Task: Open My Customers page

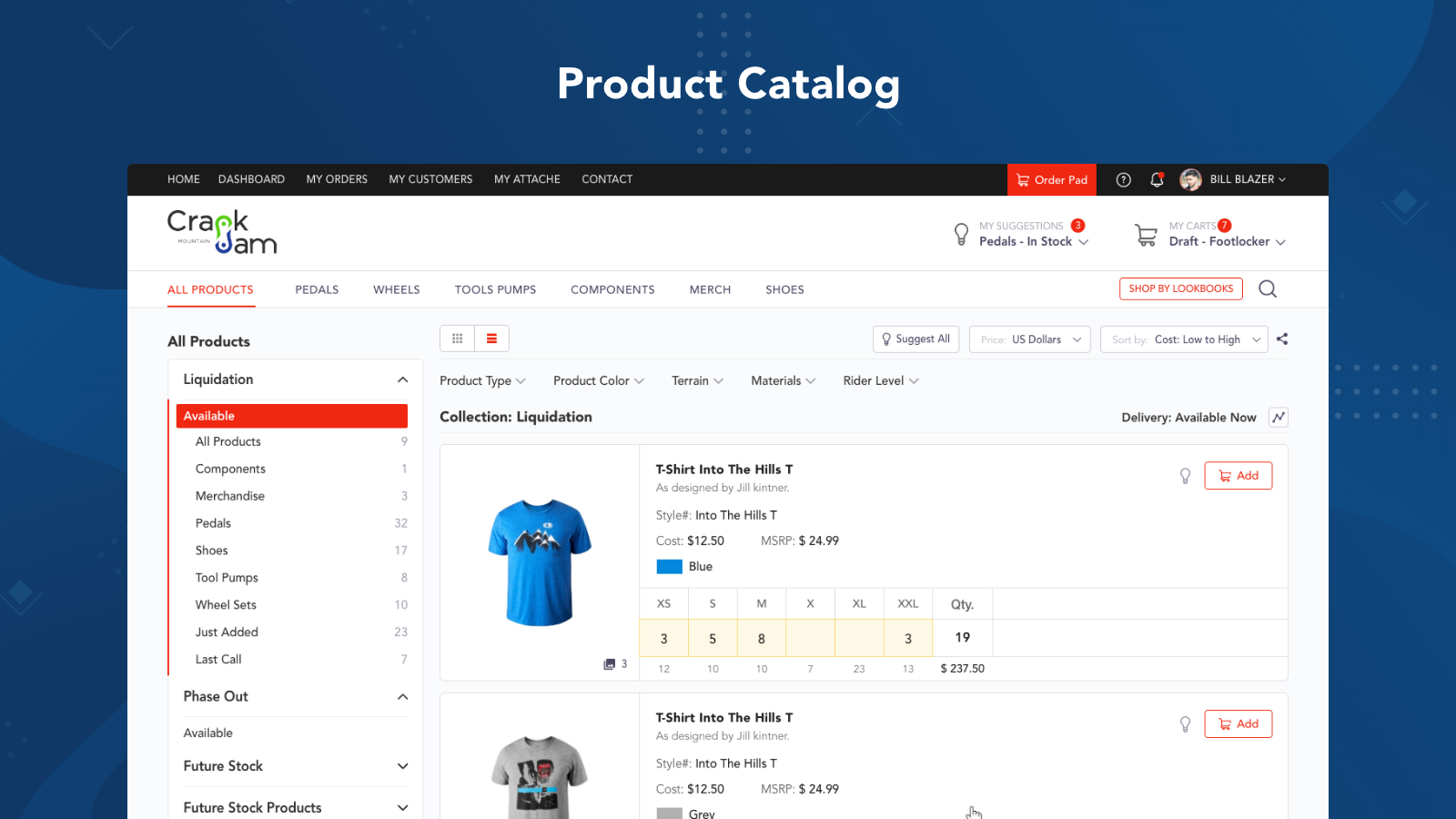Action: (x=430, y=179)
